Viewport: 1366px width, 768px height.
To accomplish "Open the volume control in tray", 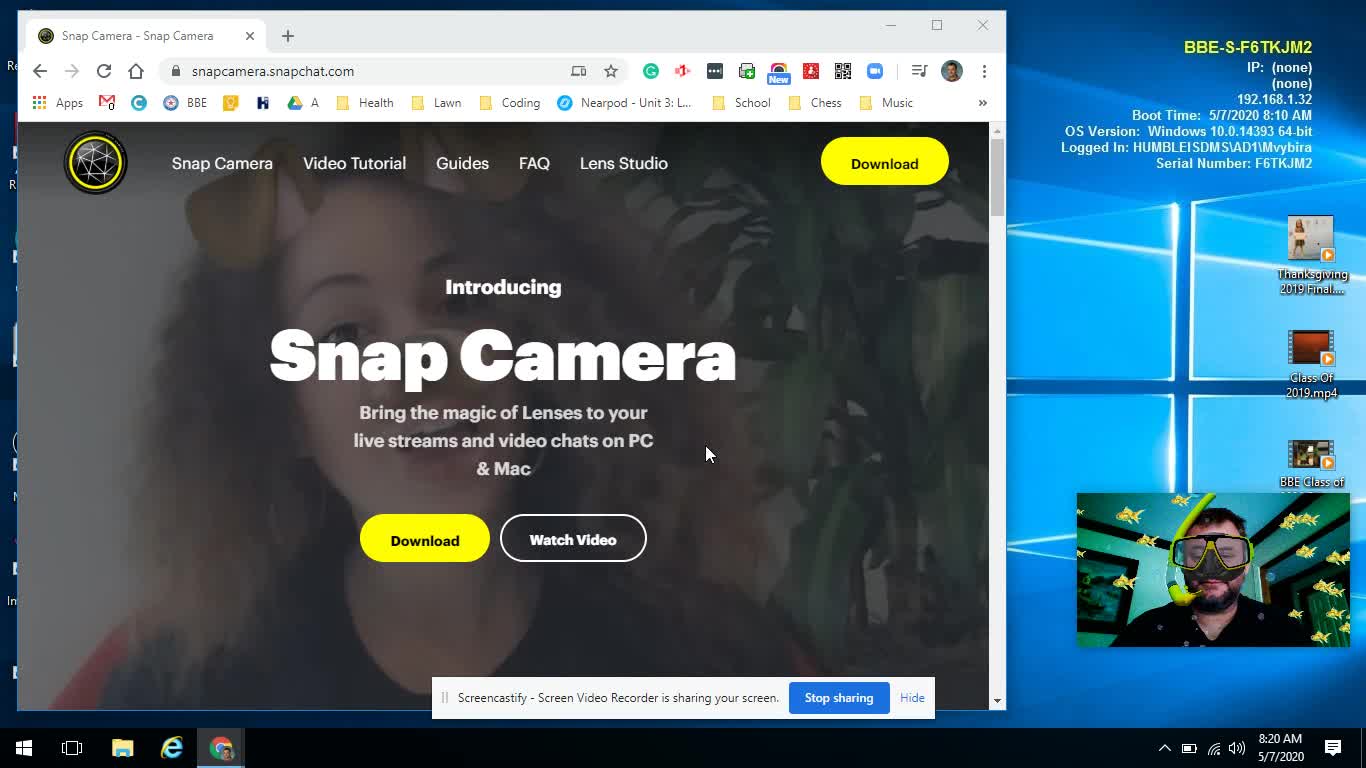I will coord(1237,748).
